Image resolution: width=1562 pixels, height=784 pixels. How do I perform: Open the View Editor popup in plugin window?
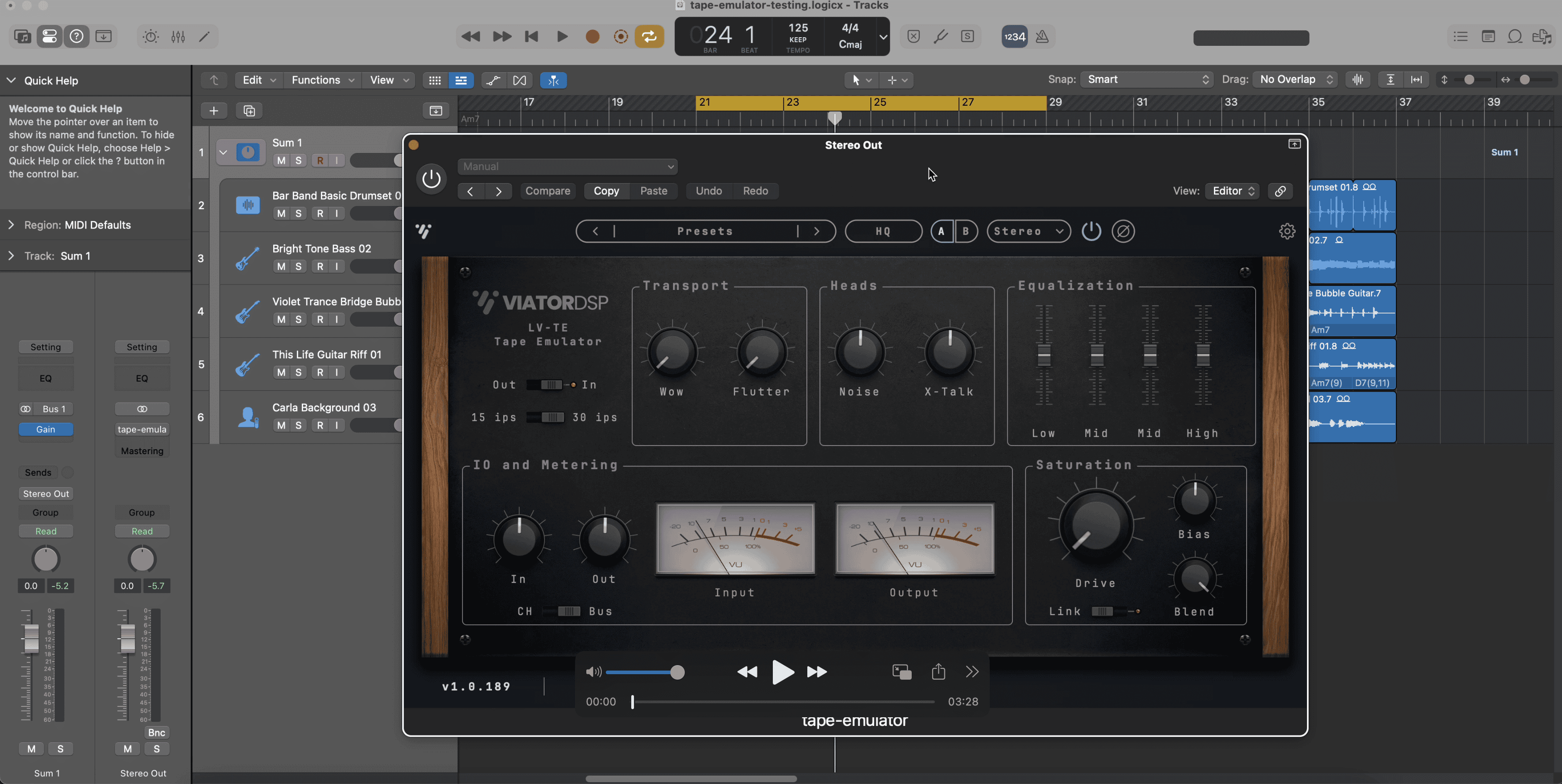coord(1233,191)
